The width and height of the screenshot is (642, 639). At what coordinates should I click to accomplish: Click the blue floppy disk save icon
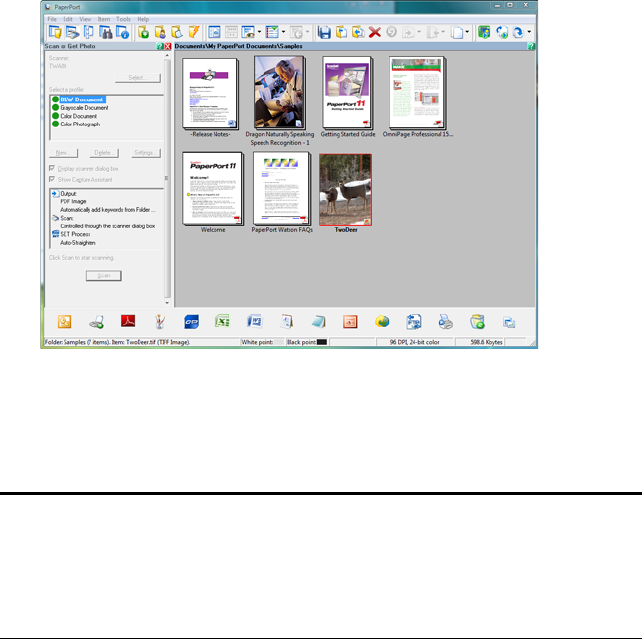coord(324,32)
